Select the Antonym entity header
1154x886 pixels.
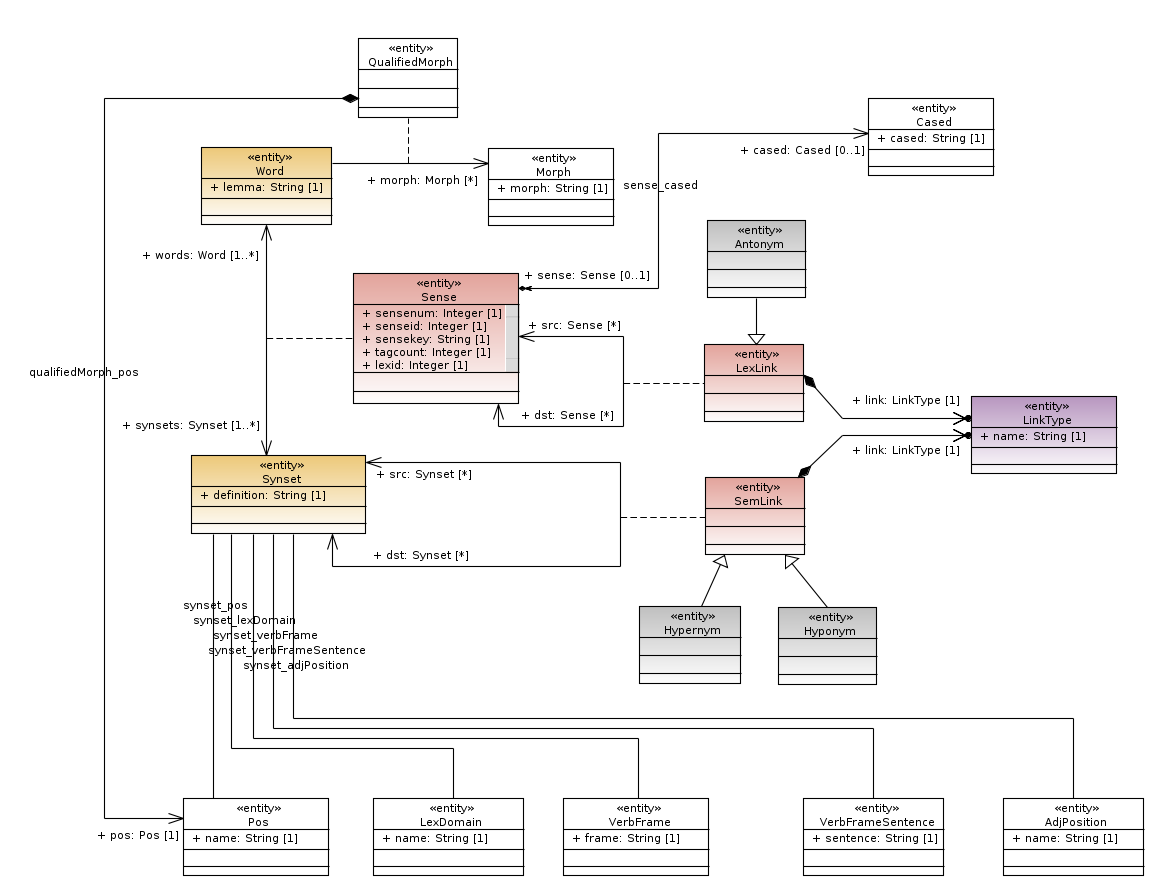[x=757, y=237]
